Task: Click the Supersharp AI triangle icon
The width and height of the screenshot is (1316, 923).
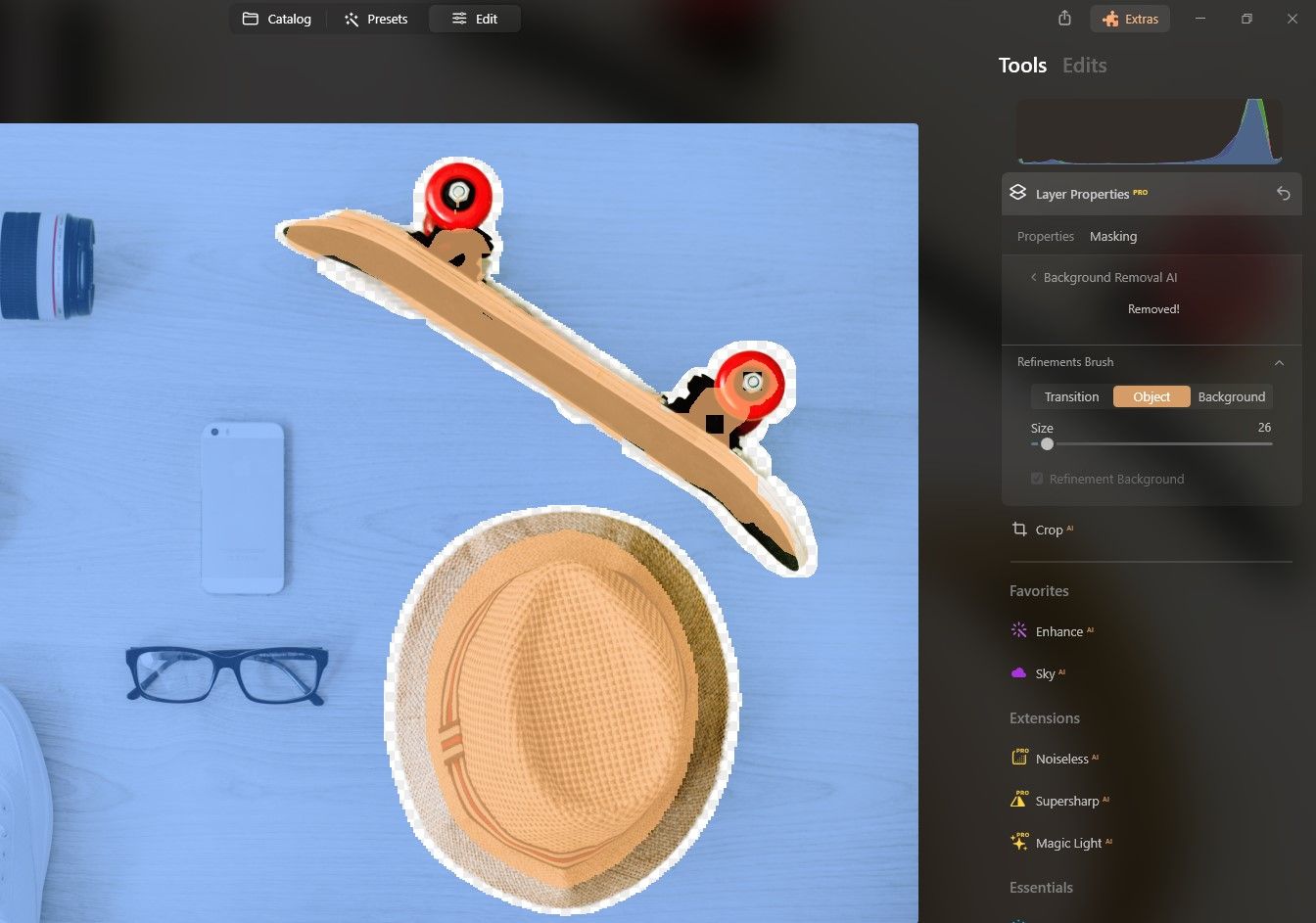Action: [1018, 801]
